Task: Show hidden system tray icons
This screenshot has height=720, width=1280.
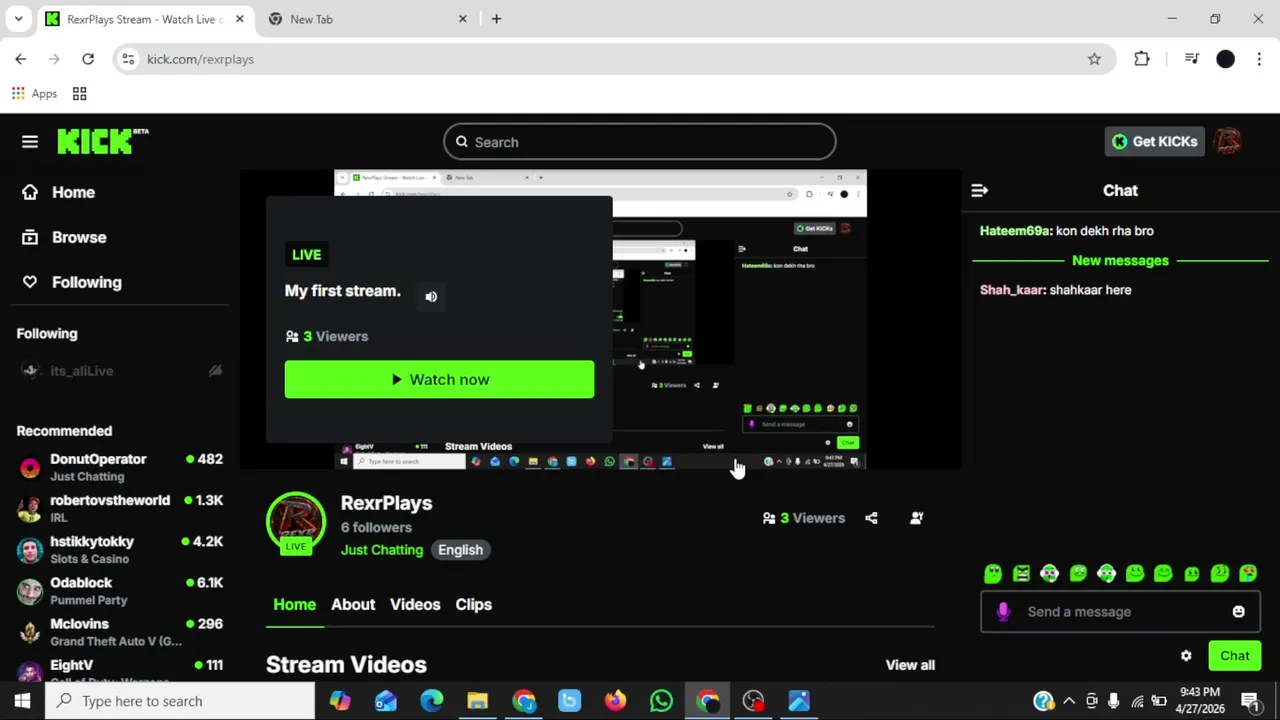Action: click(x=1069, y=701)
